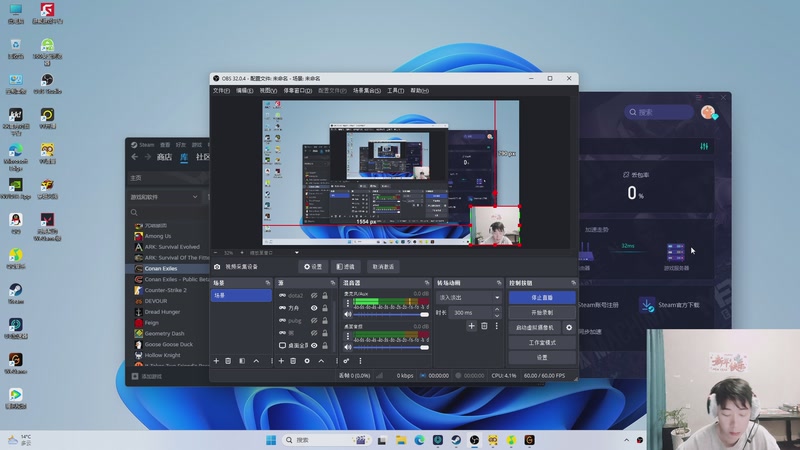Undock the 混音器 panel with its header icon
This screenshot has height=450, width=800.
click(x=427, y=283)
